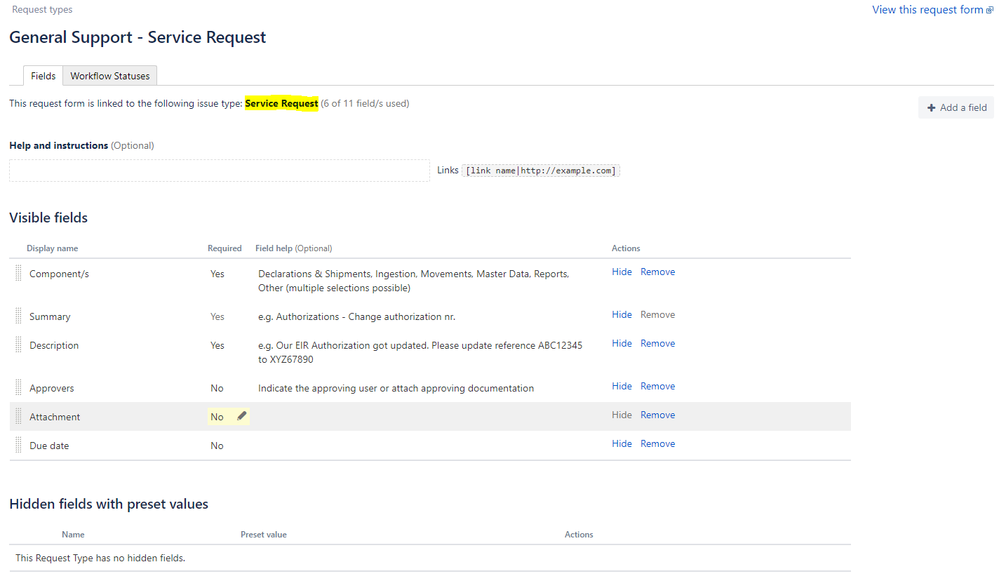Click 'This Request Type has no hidden fields' text
999x581 pixels.
[x=100, y=558]
